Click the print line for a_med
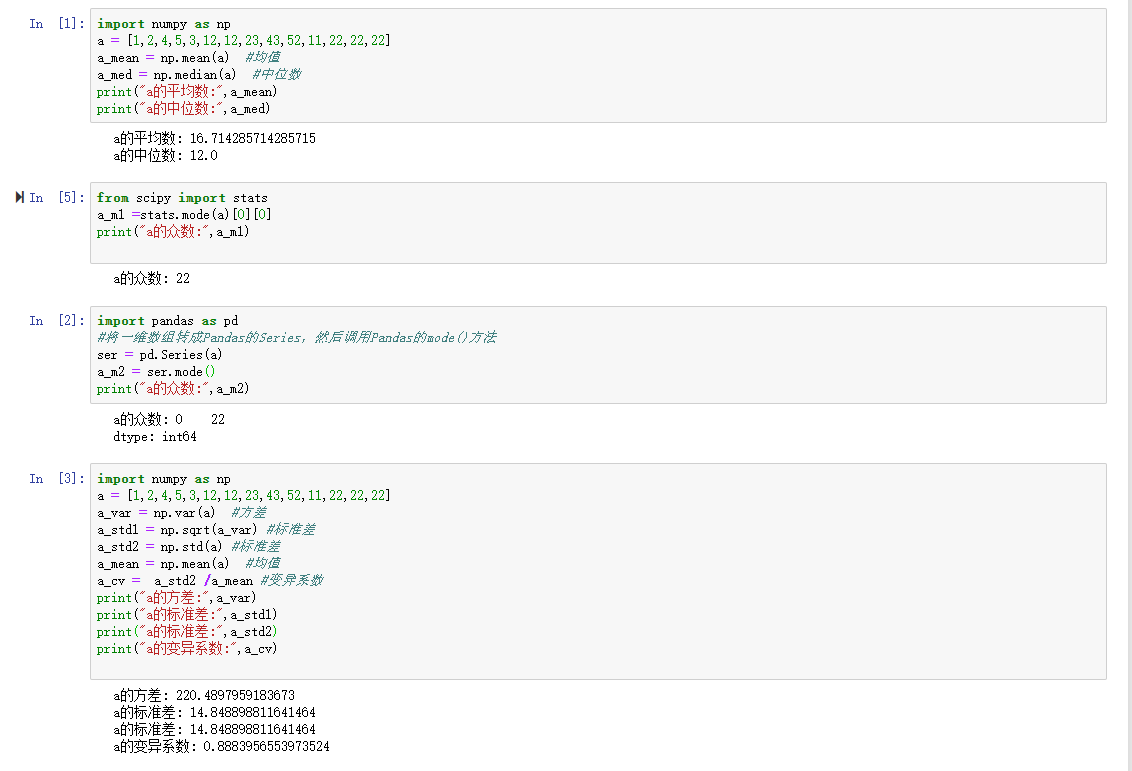 click(x=183, y=108)
